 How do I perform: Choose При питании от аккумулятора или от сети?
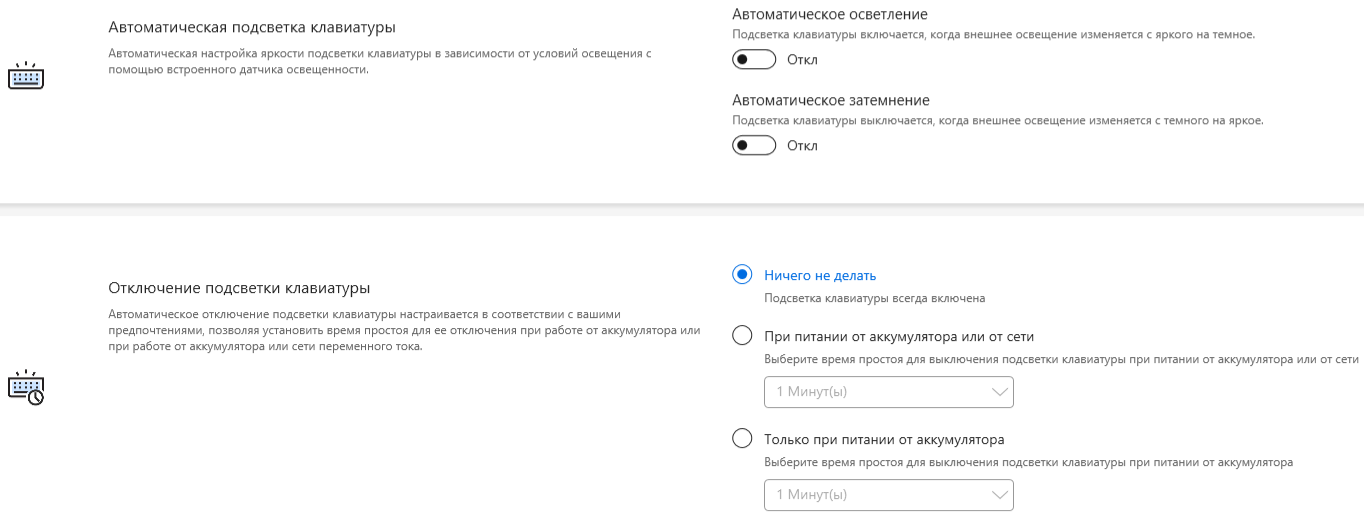[742, 336]
